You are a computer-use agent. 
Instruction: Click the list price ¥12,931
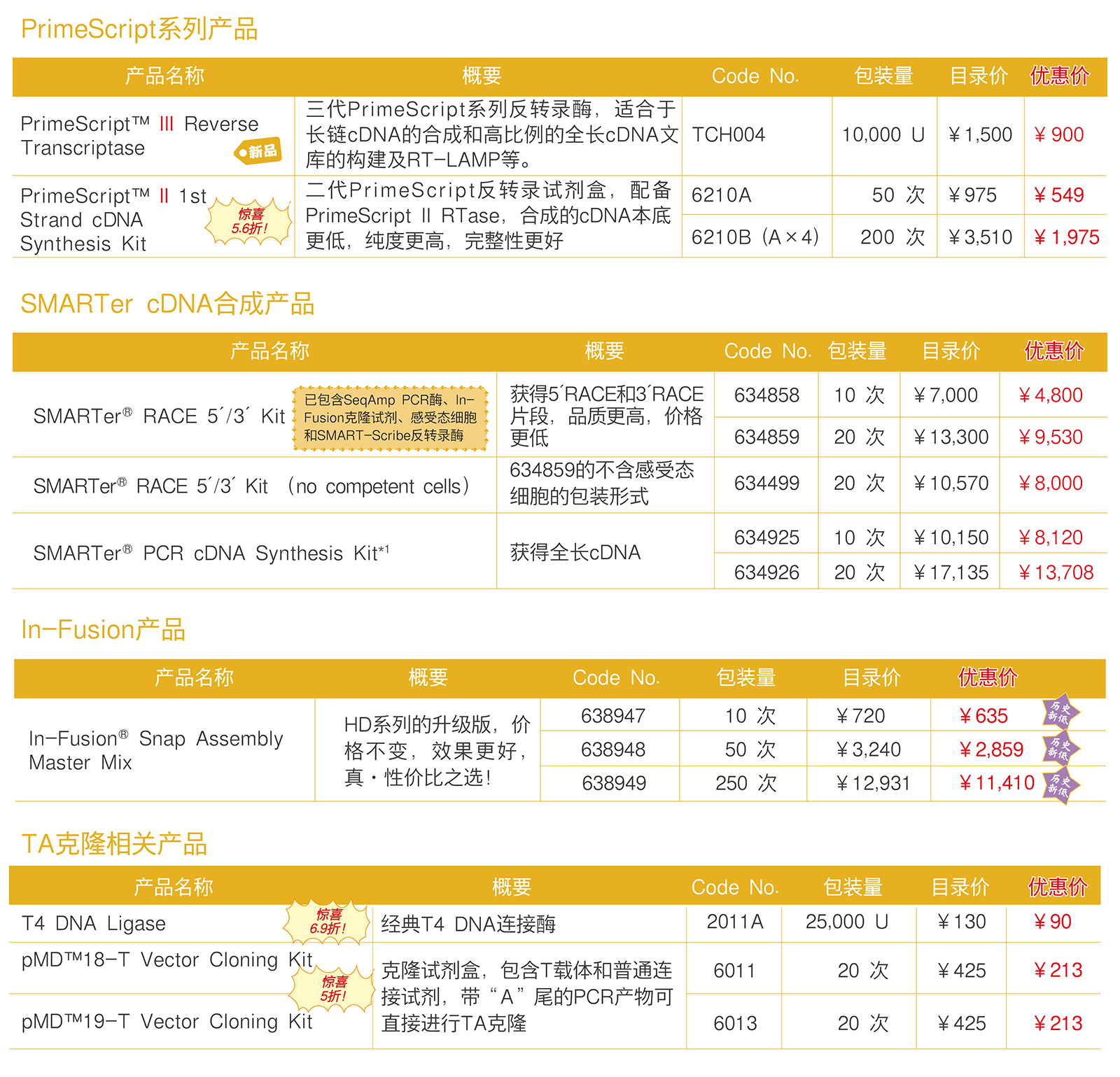click(x=873, y=783)
